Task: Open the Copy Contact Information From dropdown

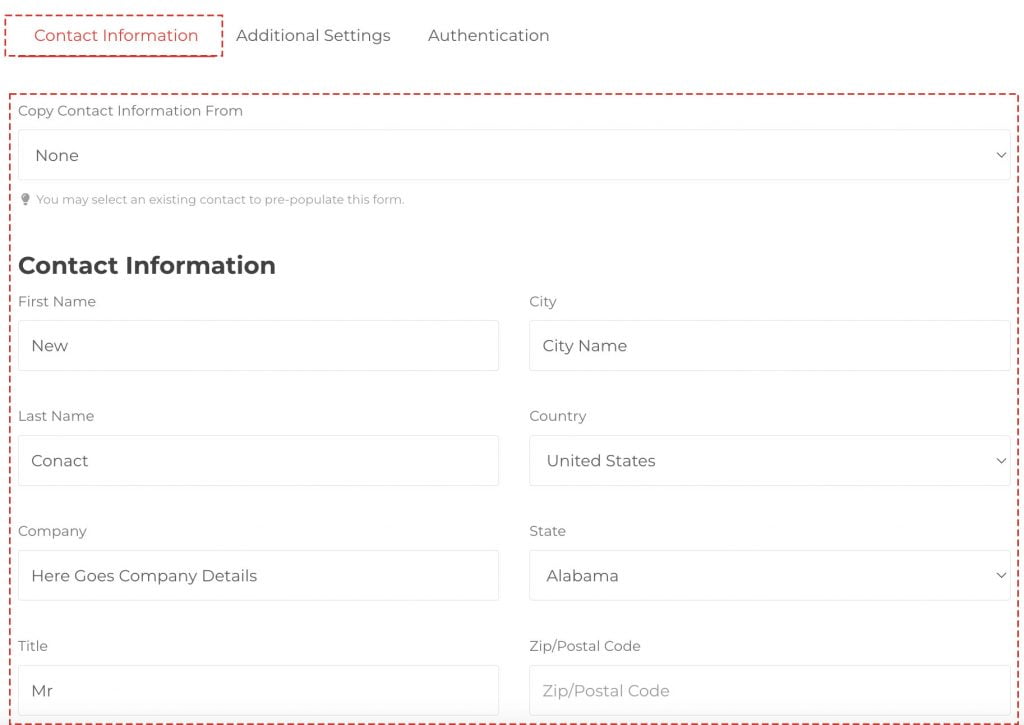Action: point(514,155)
